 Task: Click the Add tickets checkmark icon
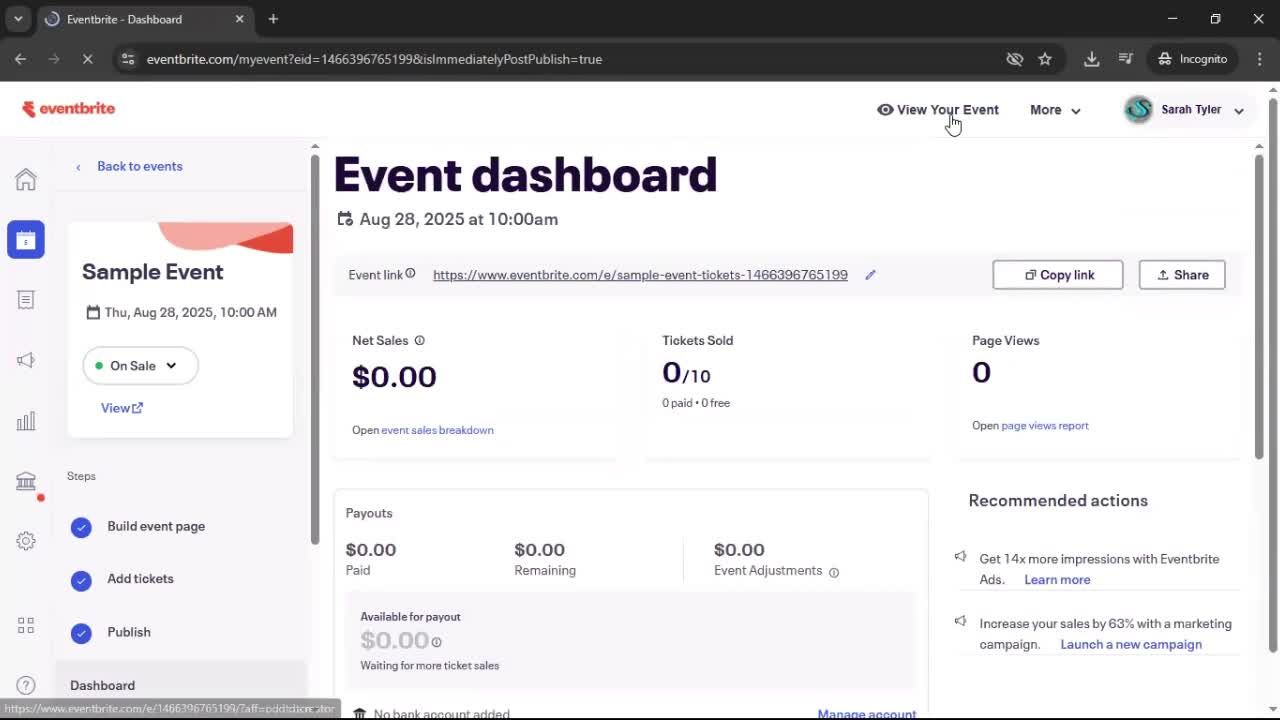coord(81,580)
